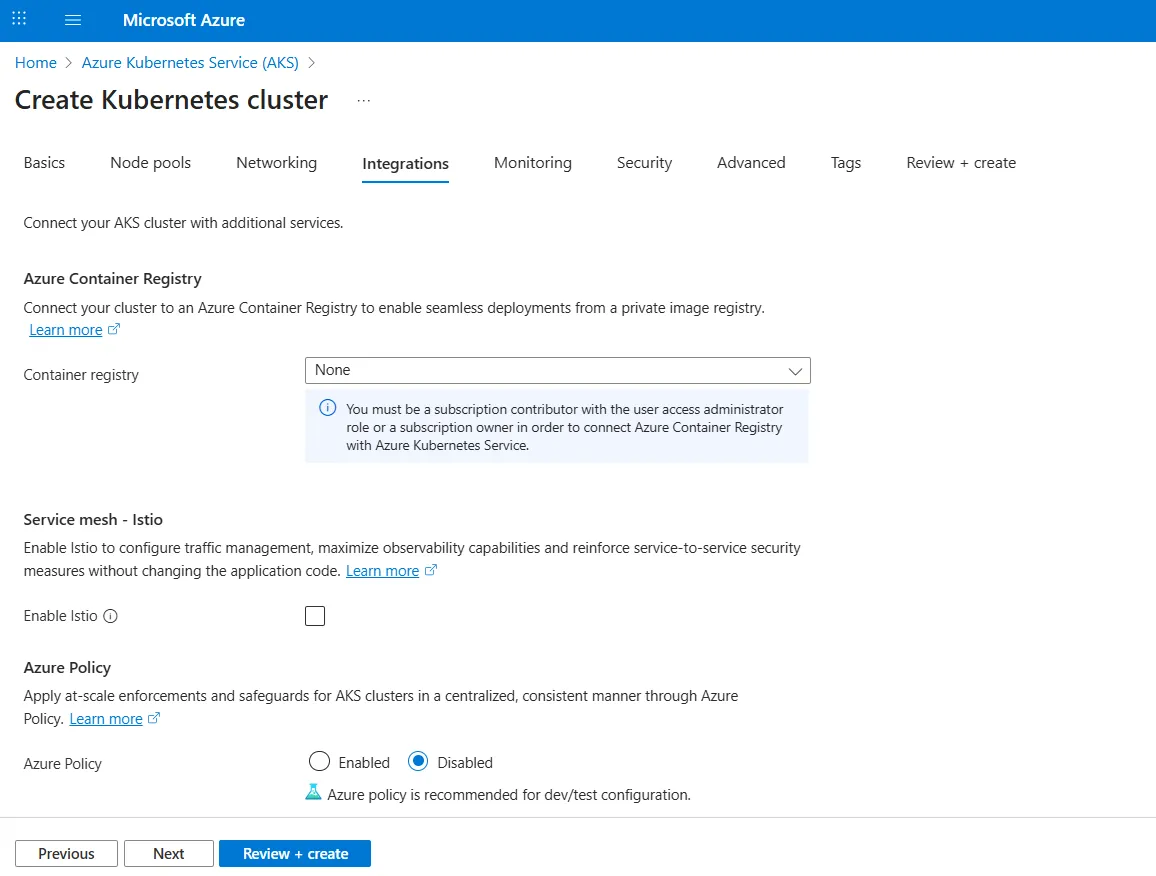This screenshot has height=876, width=1156.
Task: Select the Disabled radio for Azure Policy
Action: coord(418,761)
